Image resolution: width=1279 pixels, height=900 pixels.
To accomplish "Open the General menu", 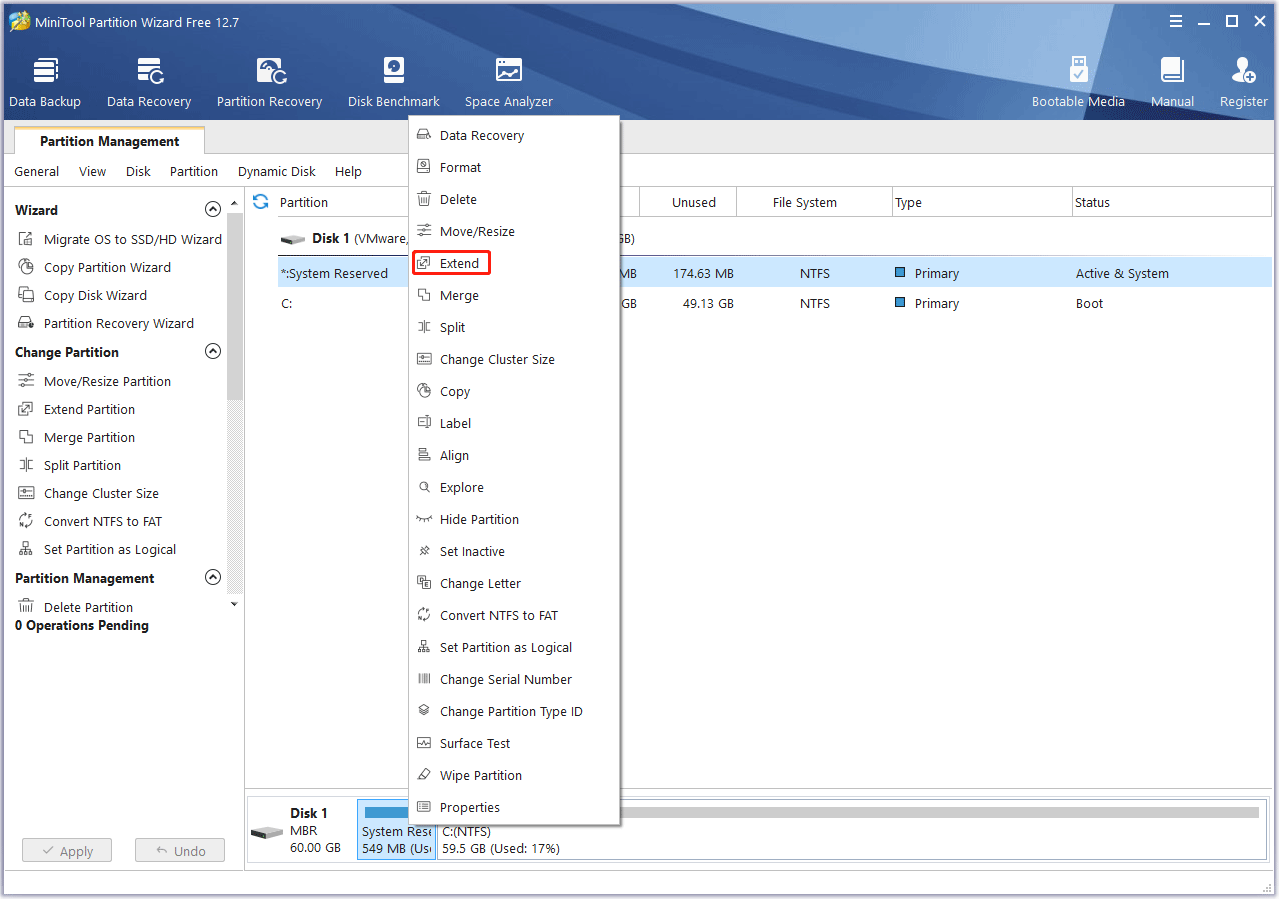I will point(36,171).
